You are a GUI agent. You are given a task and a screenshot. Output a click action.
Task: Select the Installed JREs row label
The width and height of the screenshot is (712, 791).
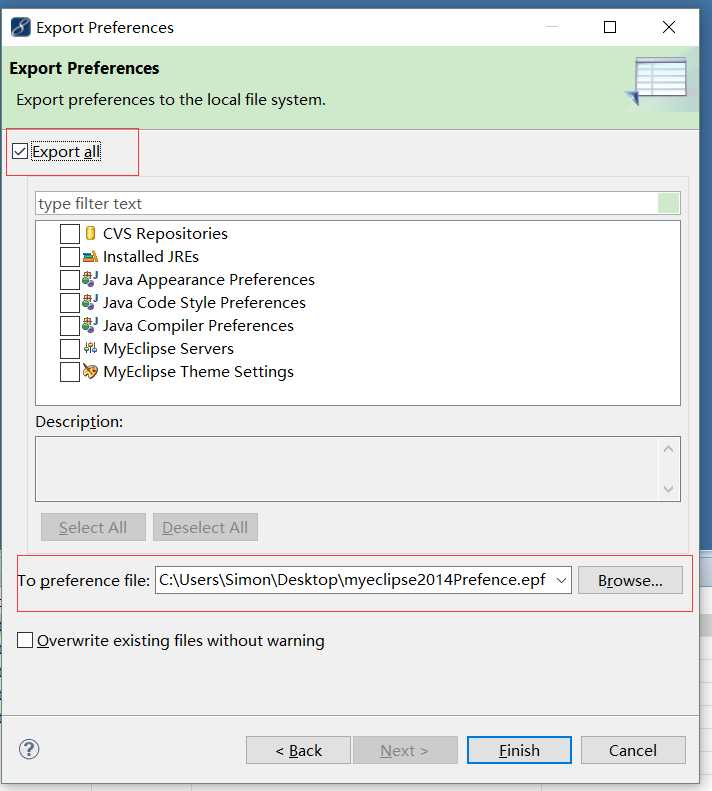pyautogui.click(x=151, y=257)
